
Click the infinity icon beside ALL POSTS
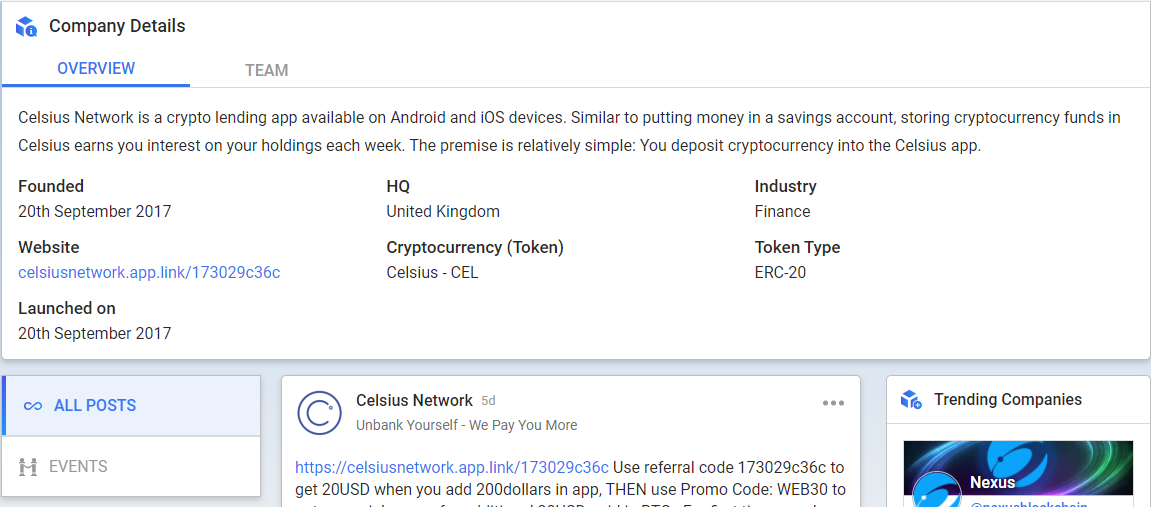32,406
